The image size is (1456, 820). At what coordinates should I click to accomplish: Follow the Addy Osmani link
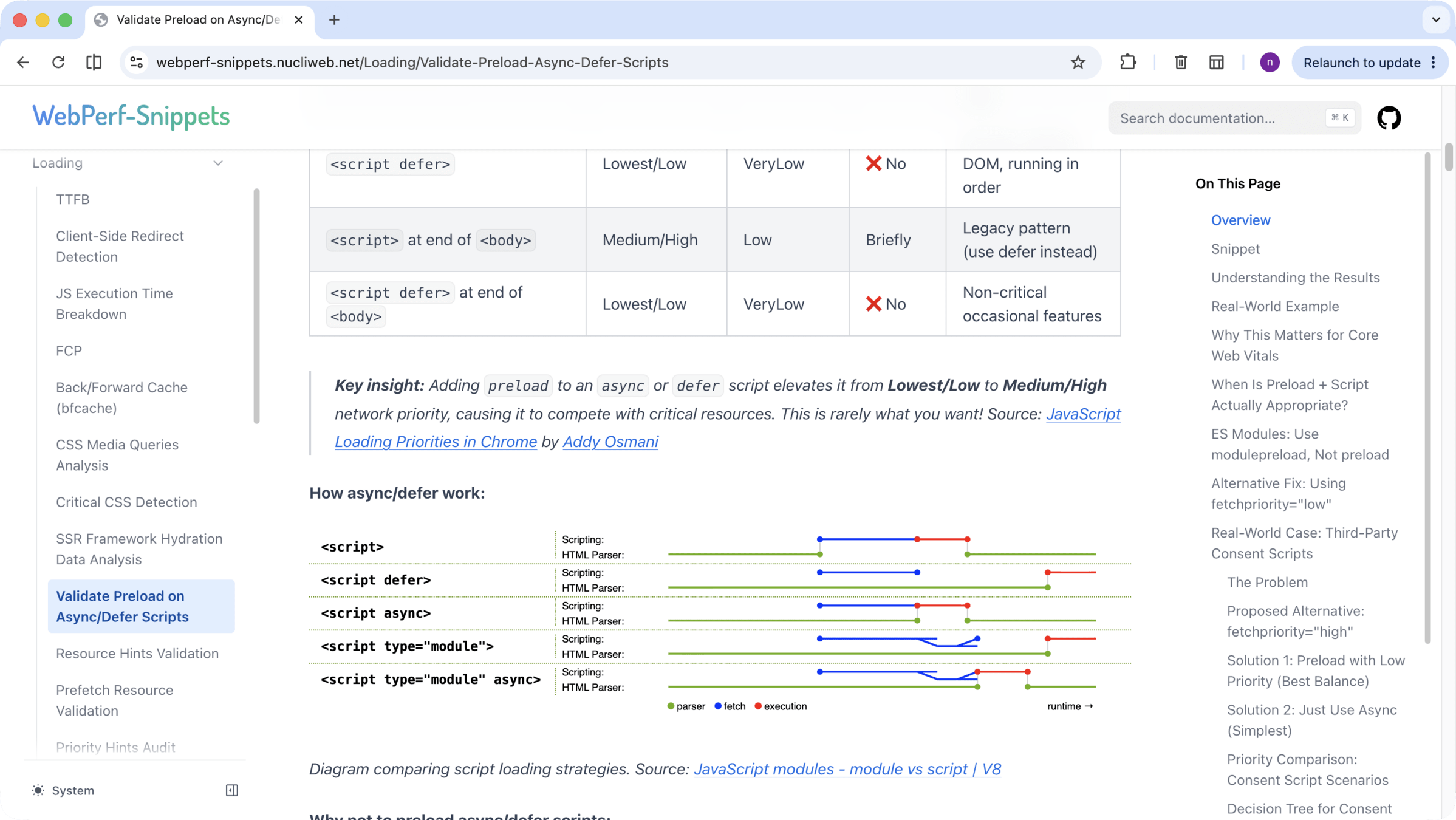coord(610,442)
